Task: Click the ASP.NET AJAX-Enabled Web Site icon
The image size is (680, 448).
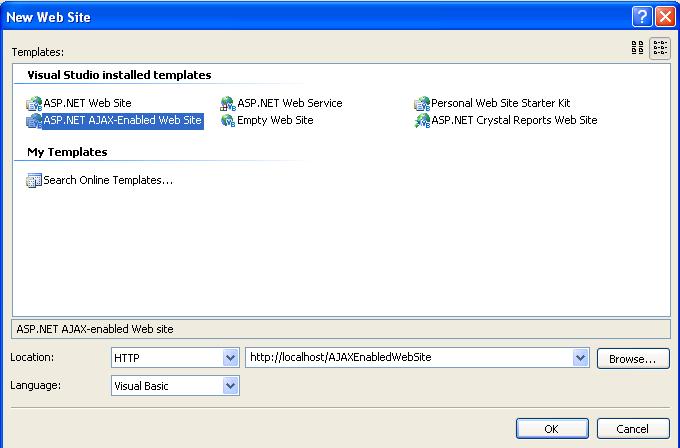Action: tap(34, 121)
